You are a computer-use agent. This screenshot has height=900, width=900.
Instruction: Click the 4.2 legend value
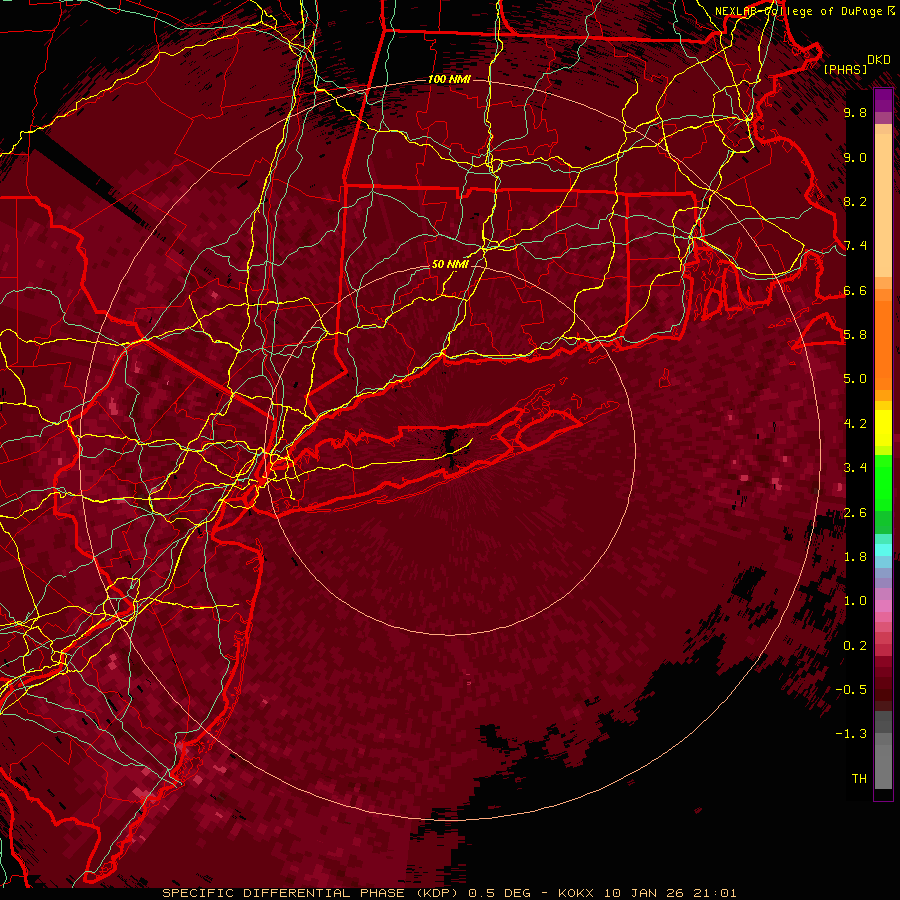tap(855, 424)
